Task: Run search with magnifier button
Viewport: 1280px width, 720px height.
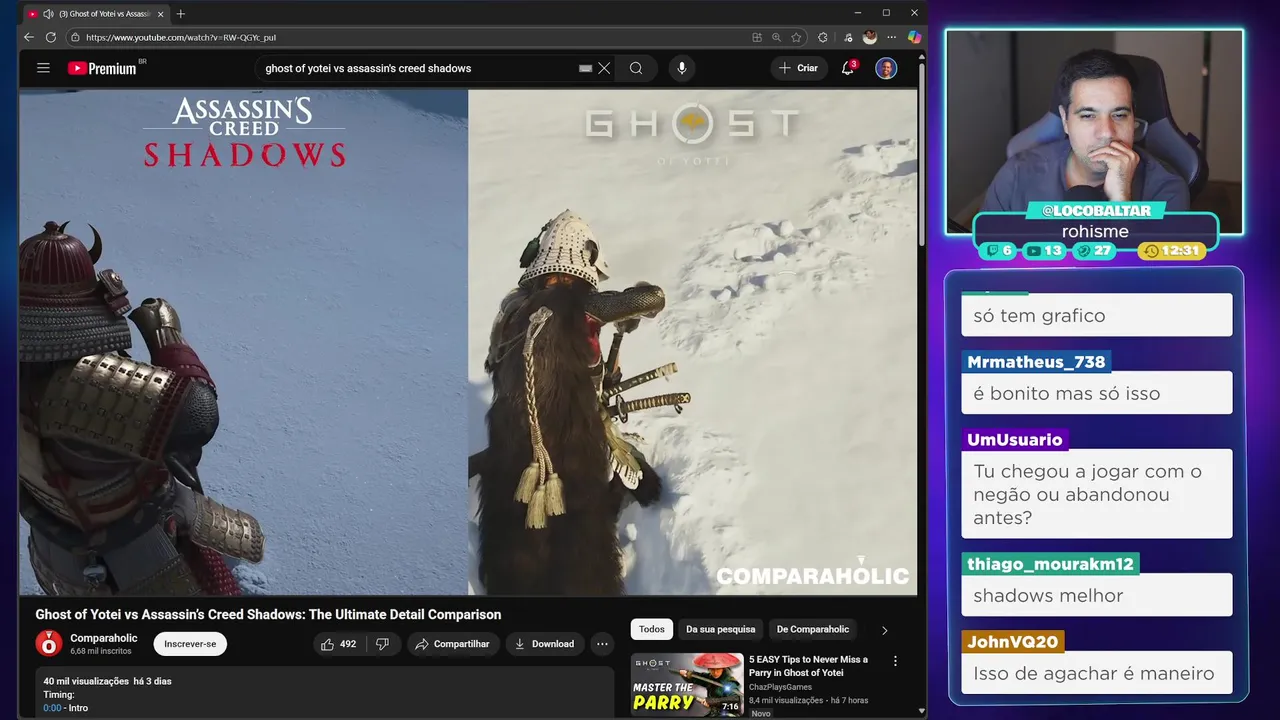Action: 636,68
